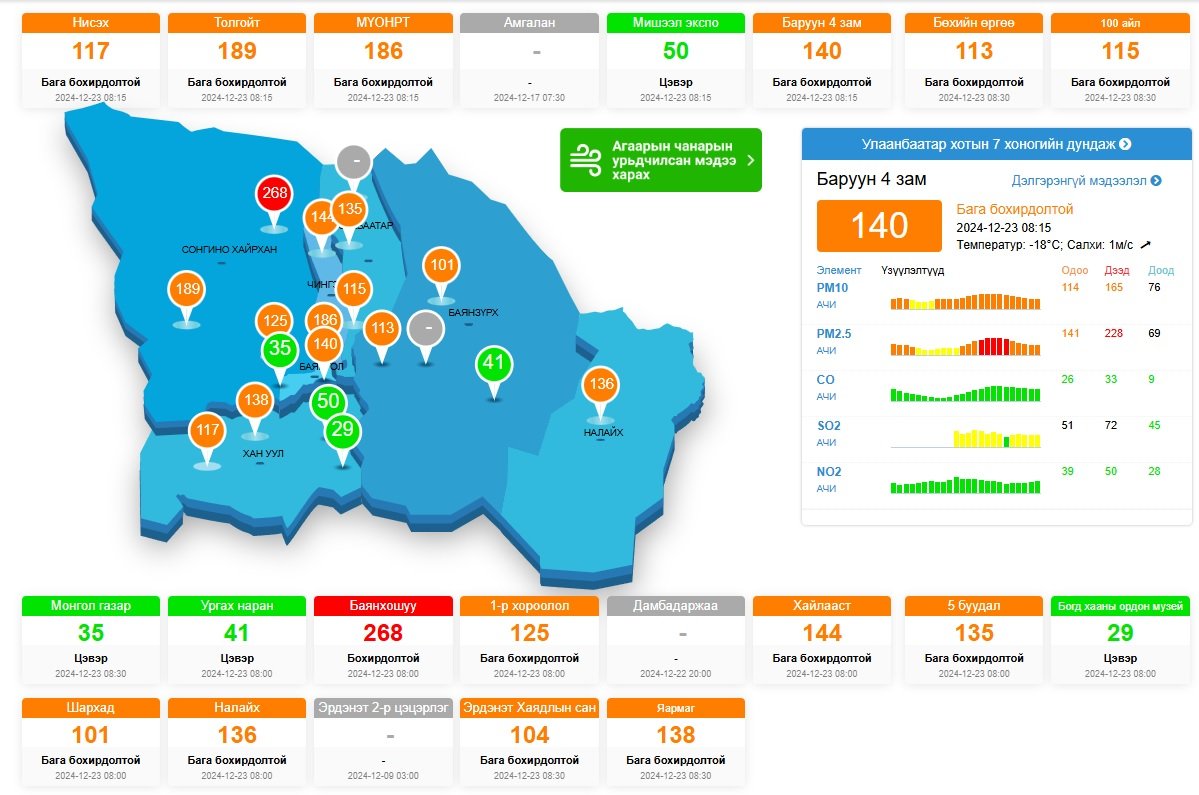Click the chevron on the green forecast button
The width and height of the screenshot is (1199, 795).
click(750, 160)
